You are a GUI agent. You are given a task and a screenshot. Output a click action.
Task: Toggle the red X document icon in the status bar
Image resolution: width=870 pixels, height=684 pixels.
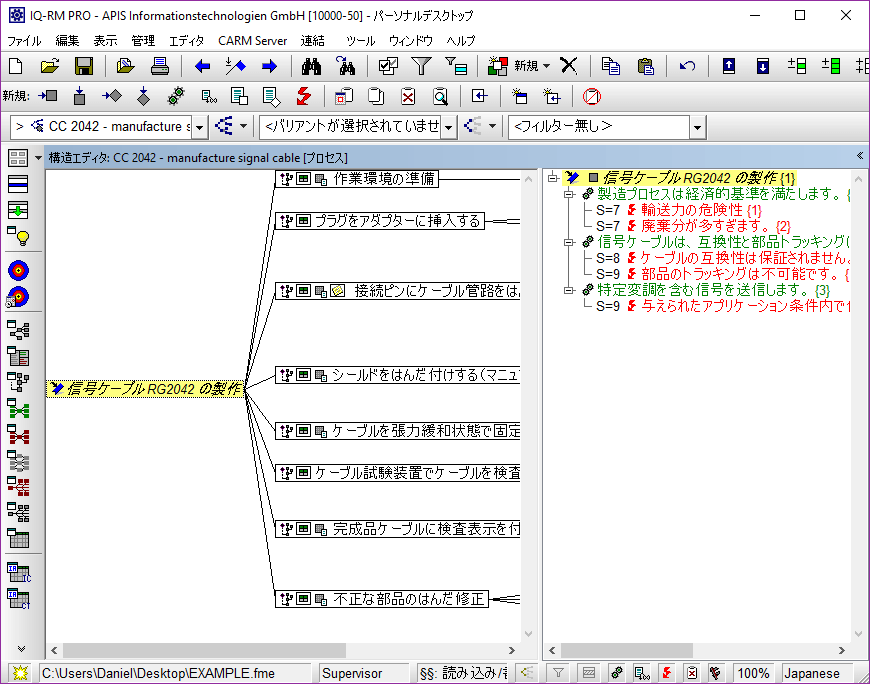click(691, 673)
